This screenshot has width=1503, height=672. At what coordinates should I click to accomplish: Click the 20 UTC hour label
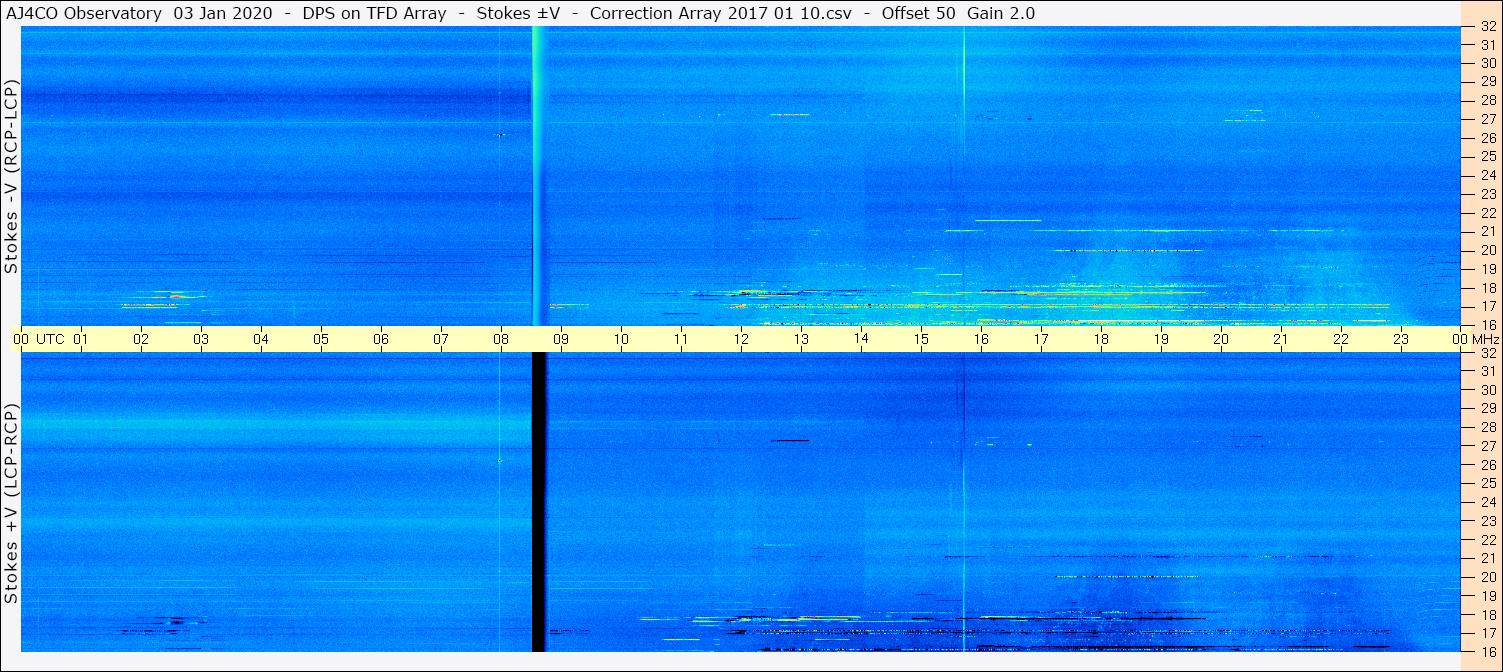(1221, 339)
